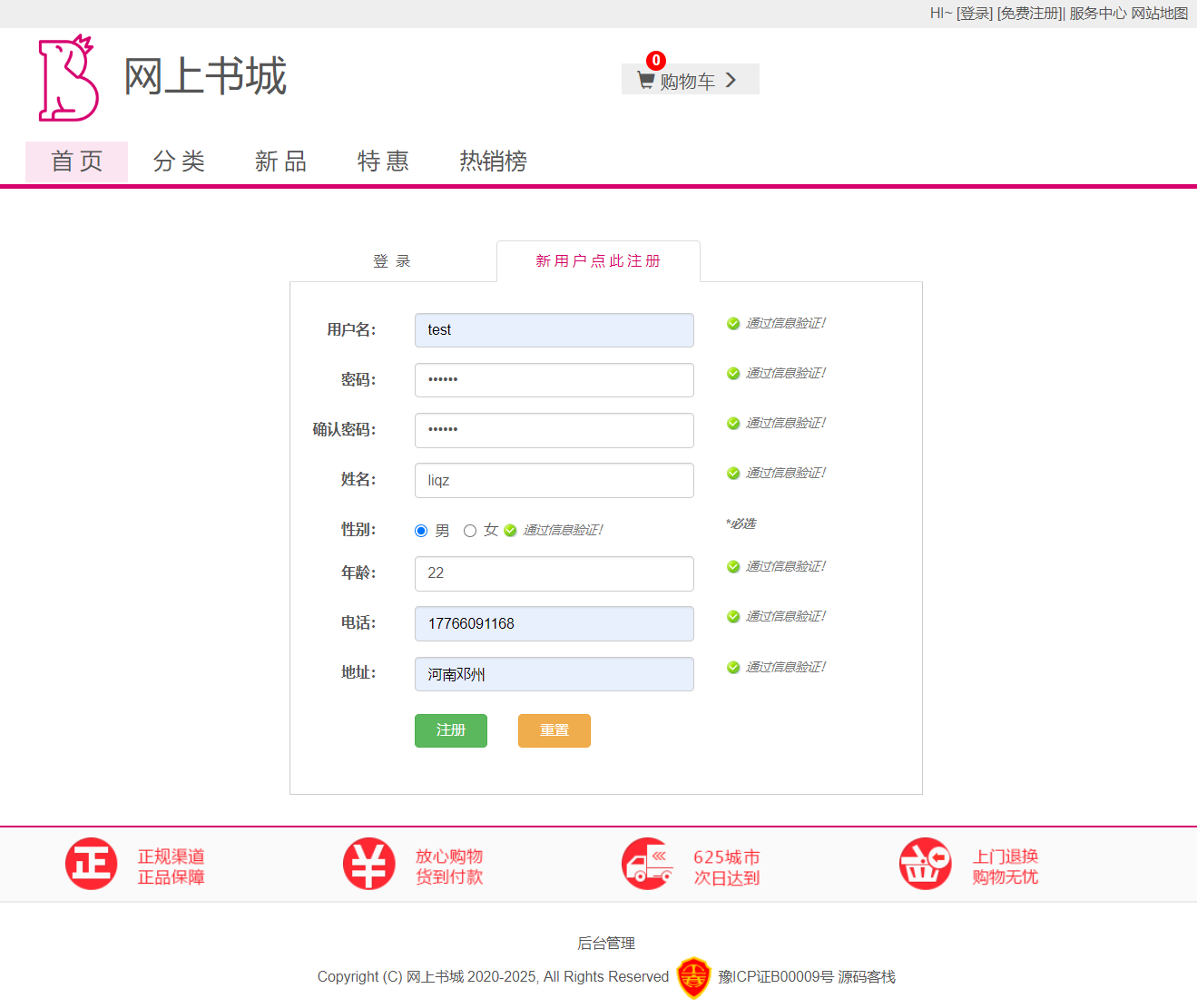Click the 上门退换 购物无忧 text
The image size is (1197, 1008).
tap(1005, 866)
